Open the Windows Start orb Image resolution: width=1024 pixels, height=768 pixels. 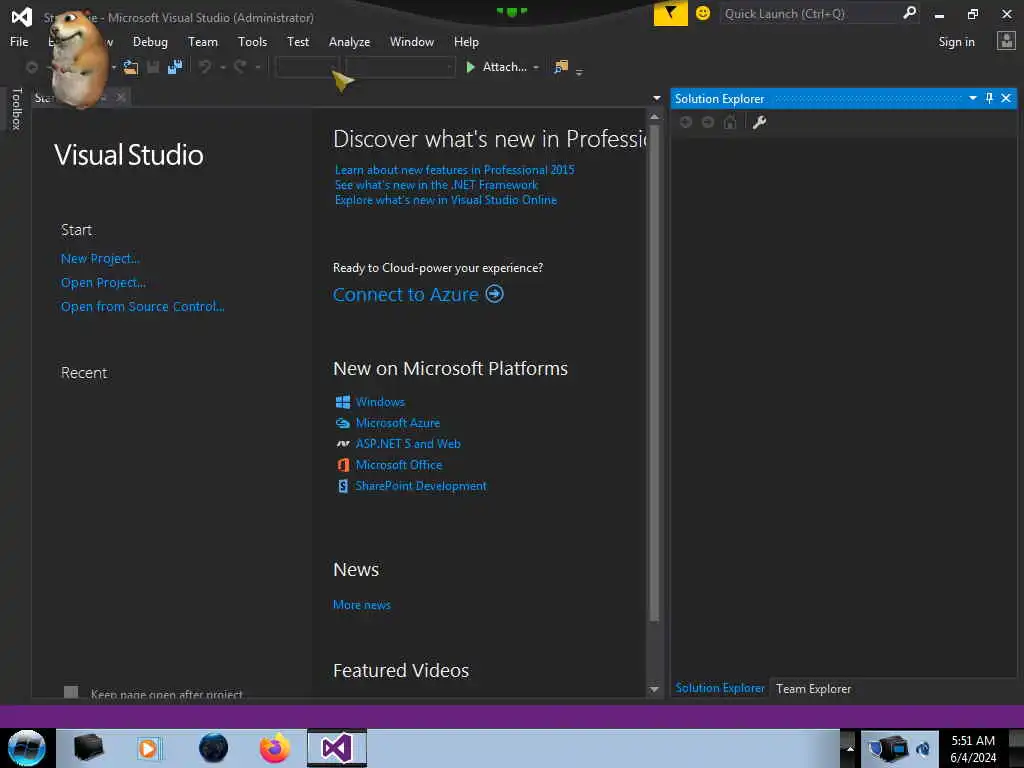26,748
